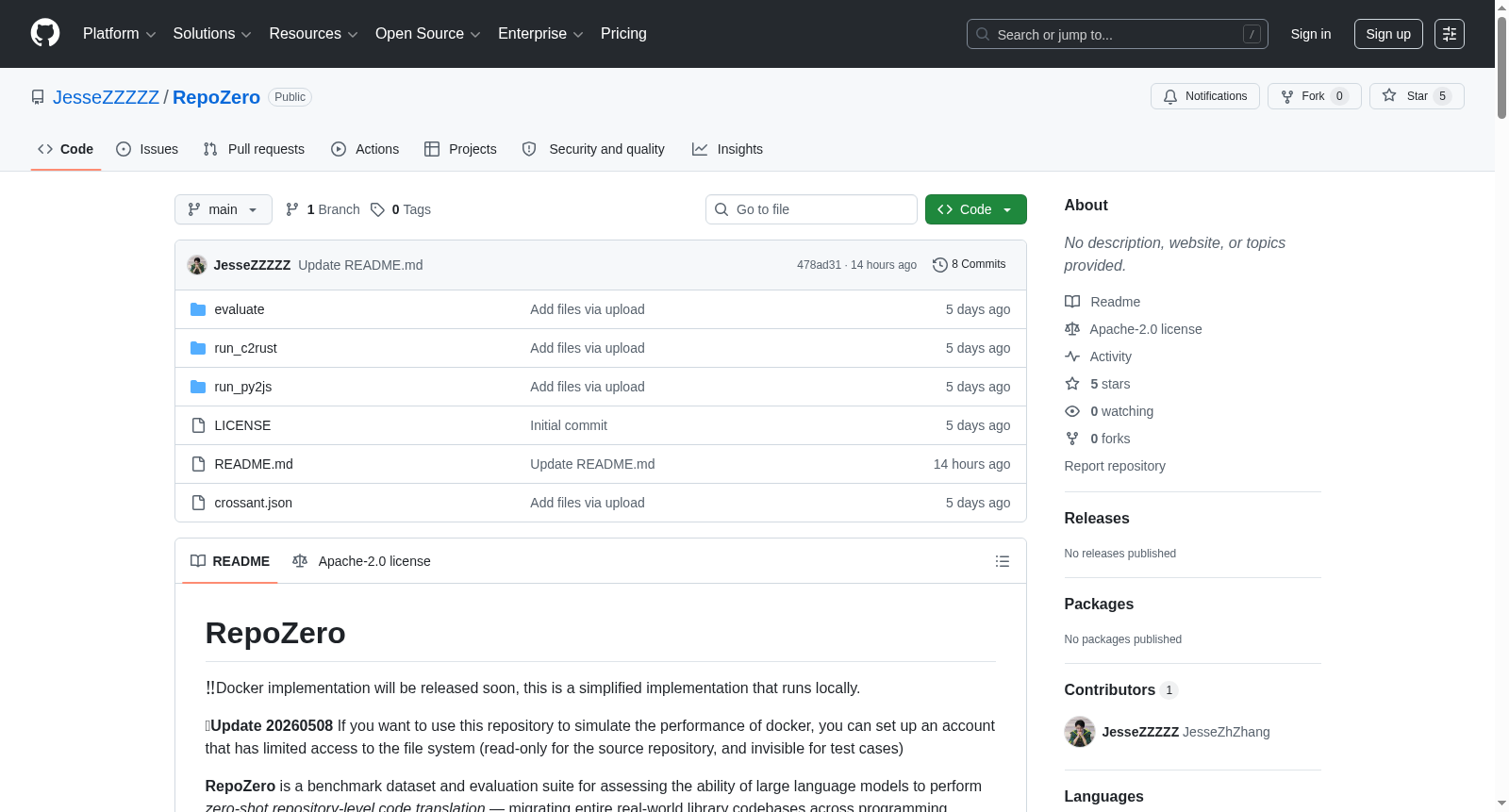Click the Sign in link
This screenshot has width=1509, height=812.
(x=1311, y=34)
